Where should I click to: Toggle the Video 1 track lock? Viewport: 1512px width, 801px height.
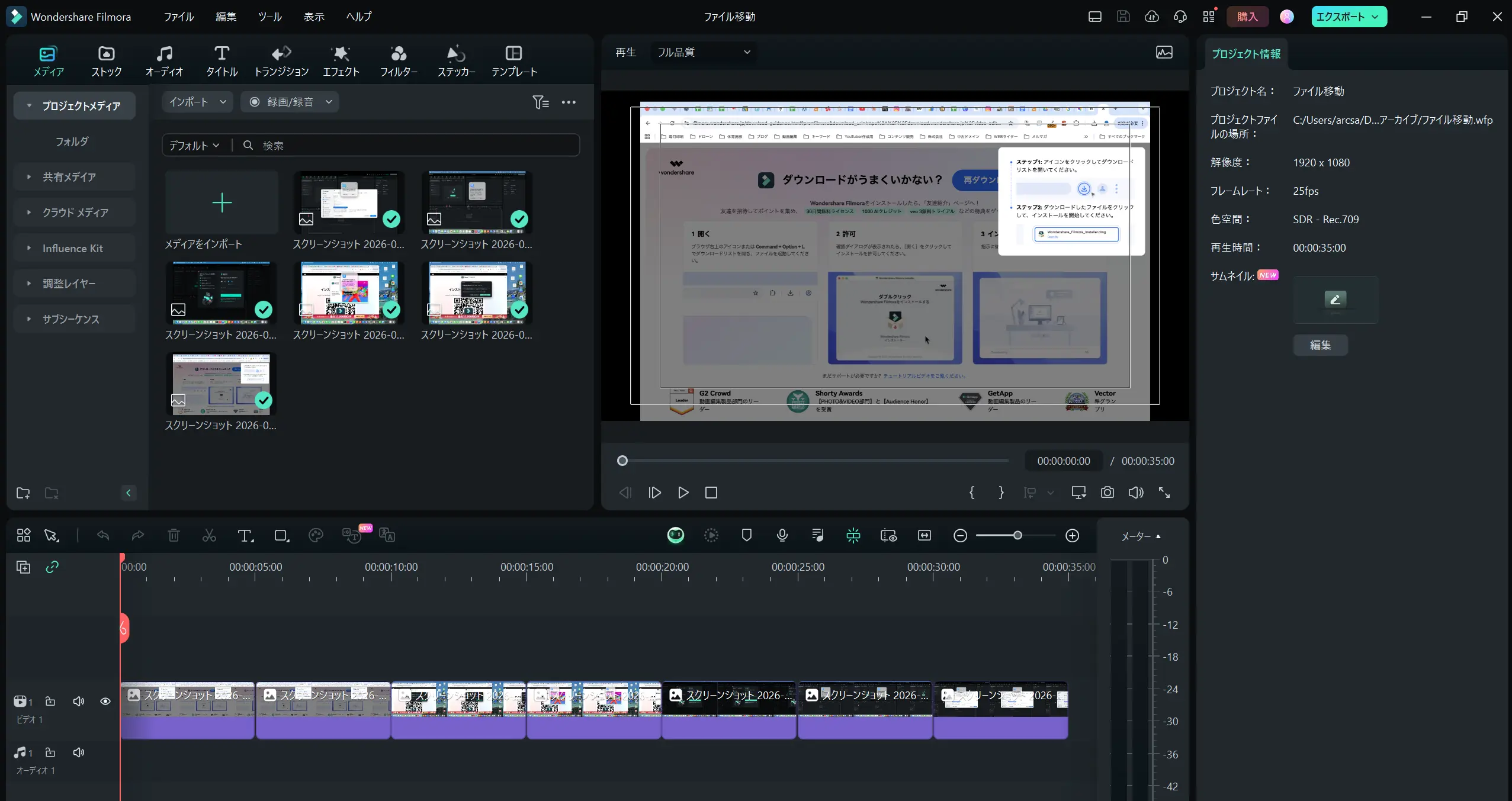click(x=50, y=701)
